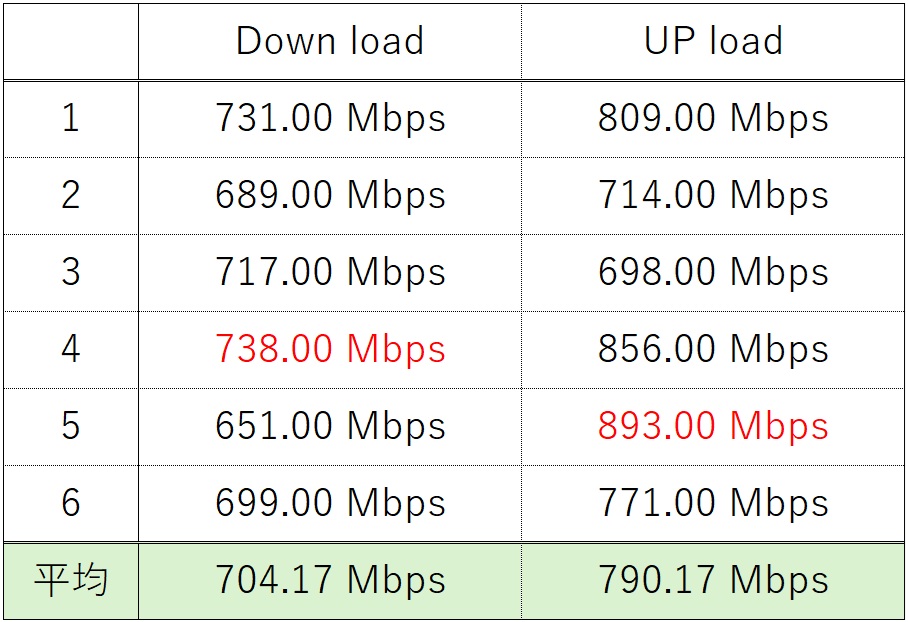The image size is (908, 622).
Task: Click the 856.00 Mbps cell
Action: click(x=713, y=349)
